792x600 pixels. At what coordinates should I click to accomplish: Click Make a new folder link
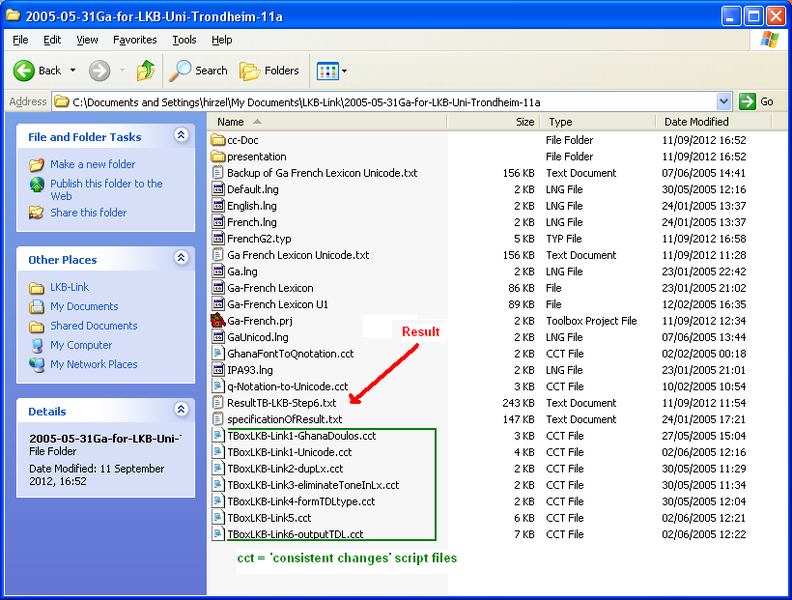coord(92,164)
